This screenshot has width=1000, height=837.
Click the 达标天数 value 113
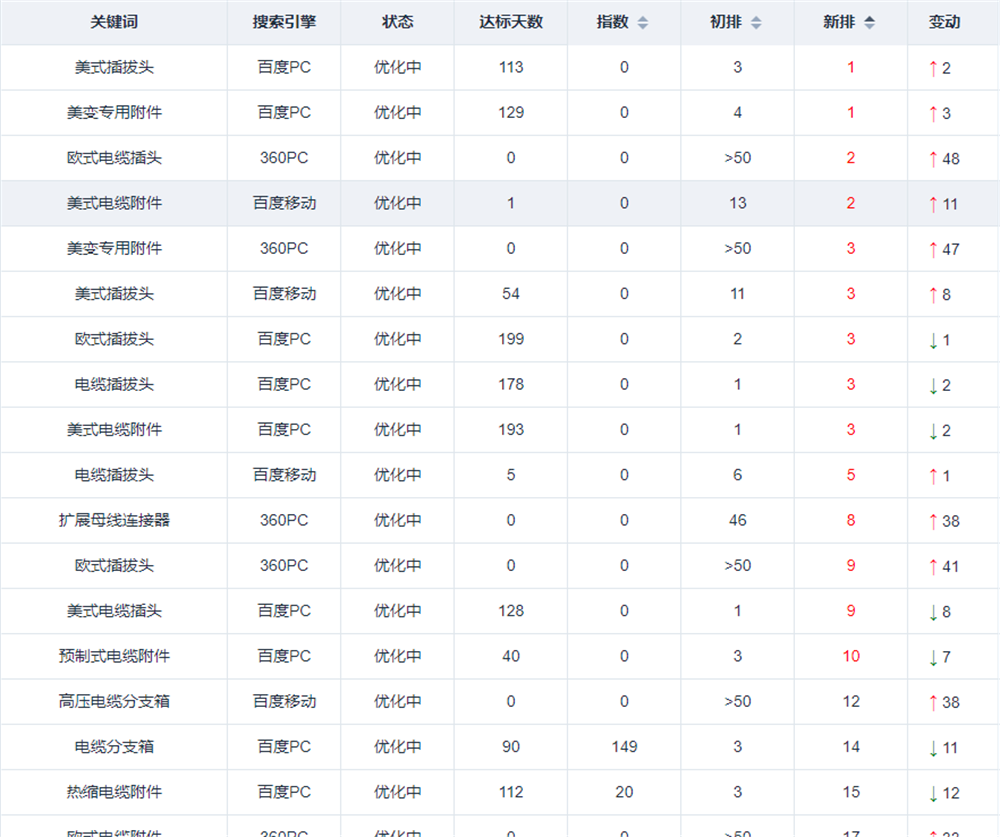click(511, 67)
